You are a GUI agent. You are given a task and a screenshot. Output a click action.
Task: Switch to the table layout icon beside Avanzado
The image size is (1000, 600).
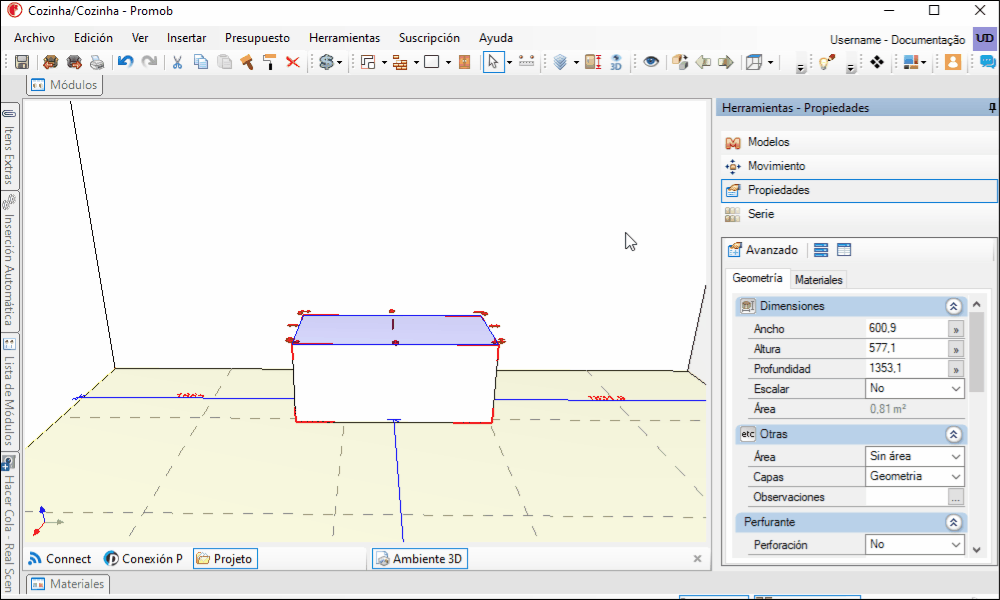click(844, 250)
